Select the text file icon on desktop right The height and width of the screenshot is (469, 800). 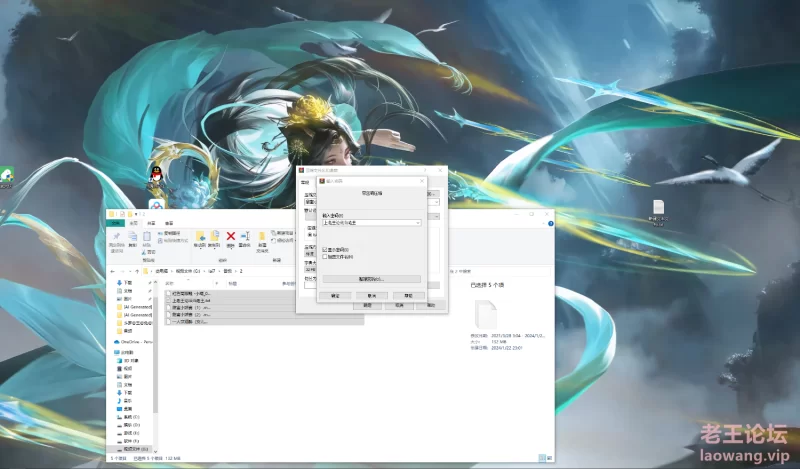pos(658,207)
